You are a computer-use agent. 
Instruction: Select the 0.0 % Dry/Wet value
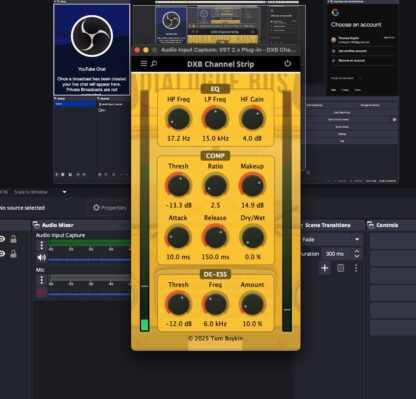[252, 257]
